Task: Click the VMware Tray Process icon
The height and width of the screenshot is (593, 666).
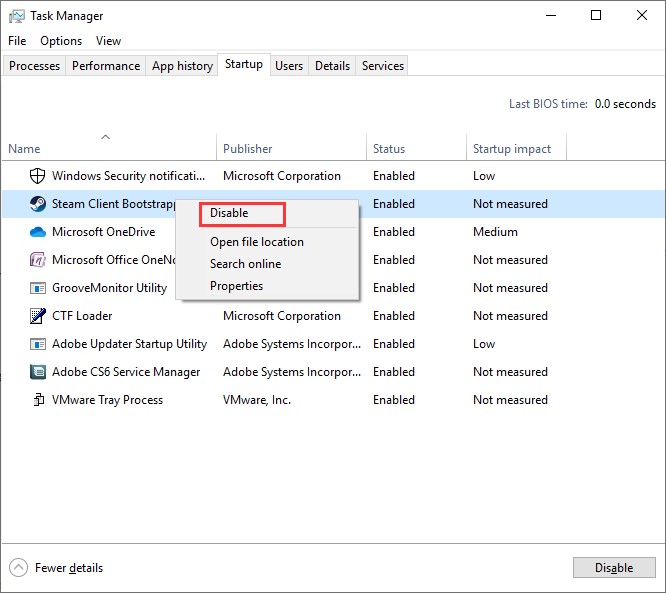Action: point(39,400)
